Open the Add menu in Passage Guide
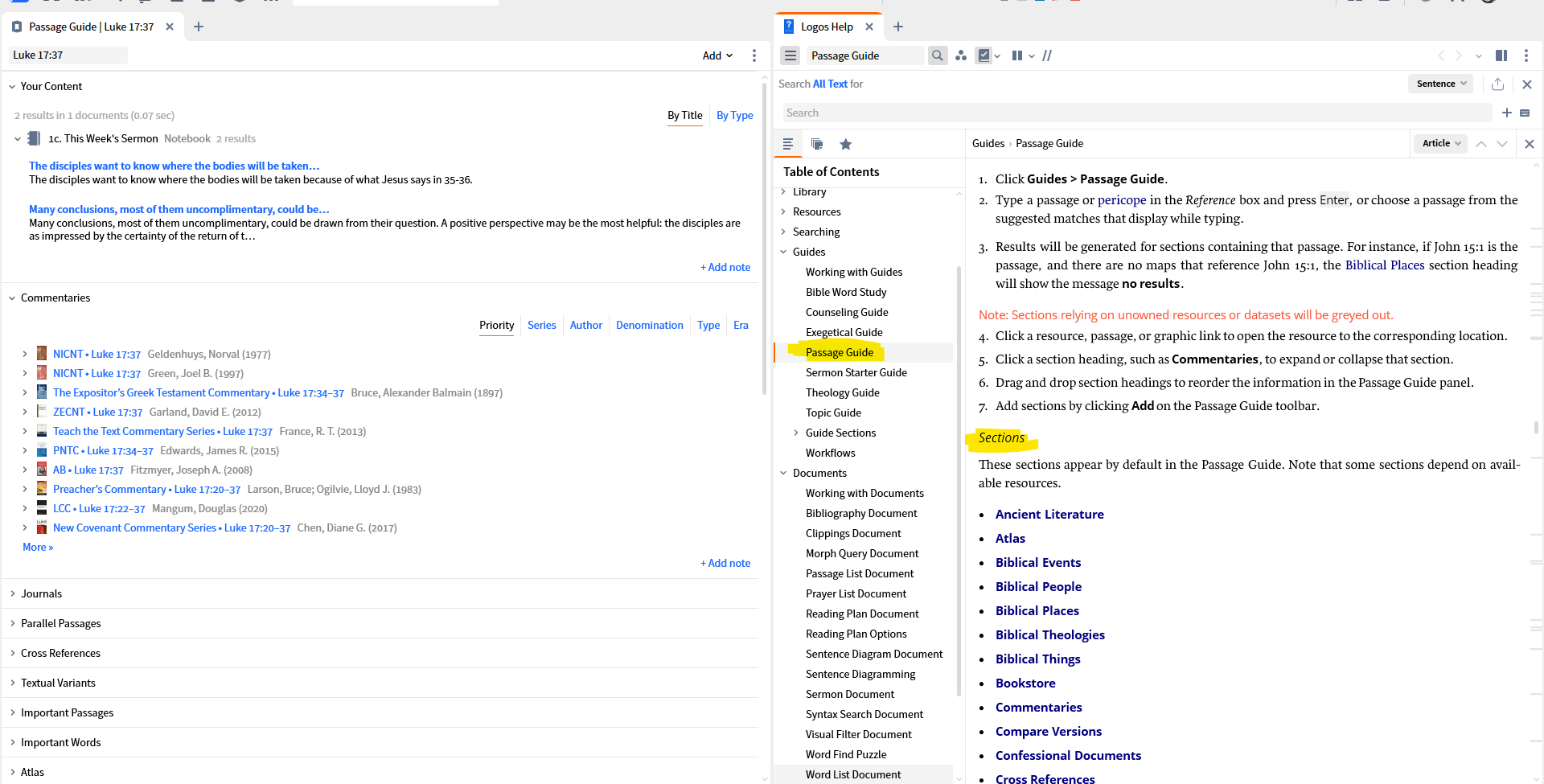Viewport: 1544px width, 784px height. (717, 55)
